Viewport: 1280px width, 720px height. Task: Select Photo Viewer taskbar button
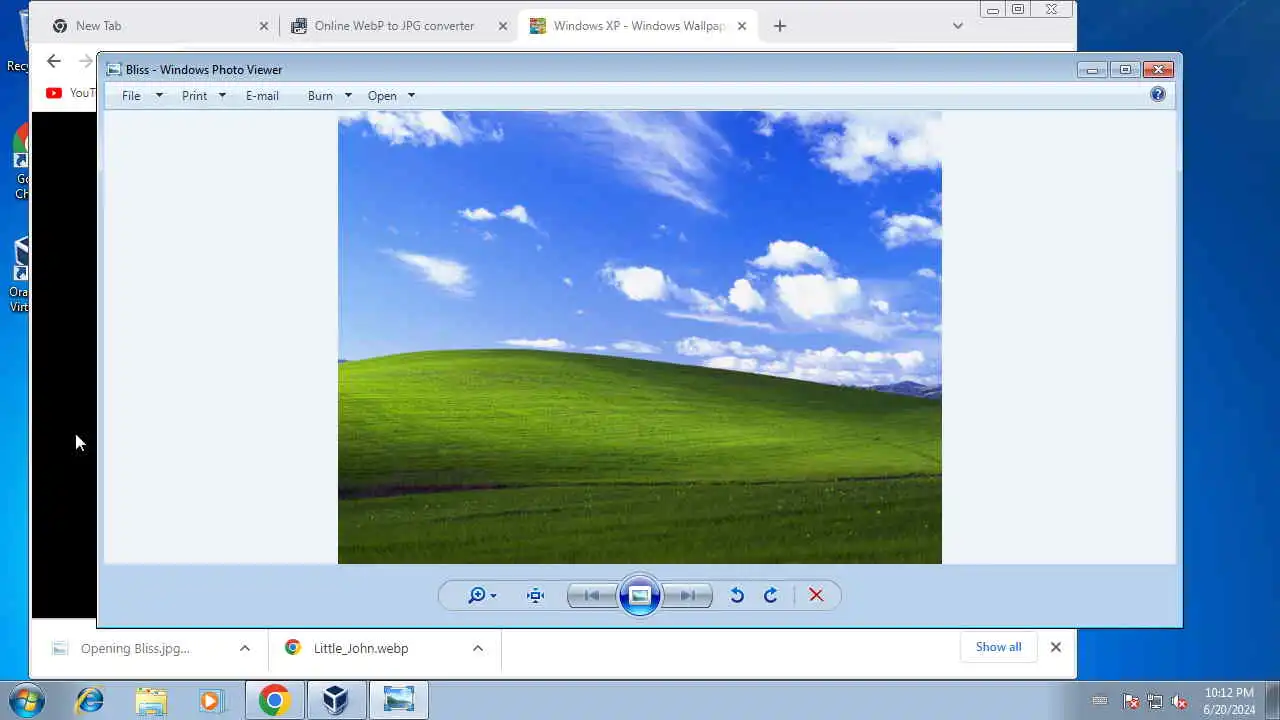coord(398,700)
